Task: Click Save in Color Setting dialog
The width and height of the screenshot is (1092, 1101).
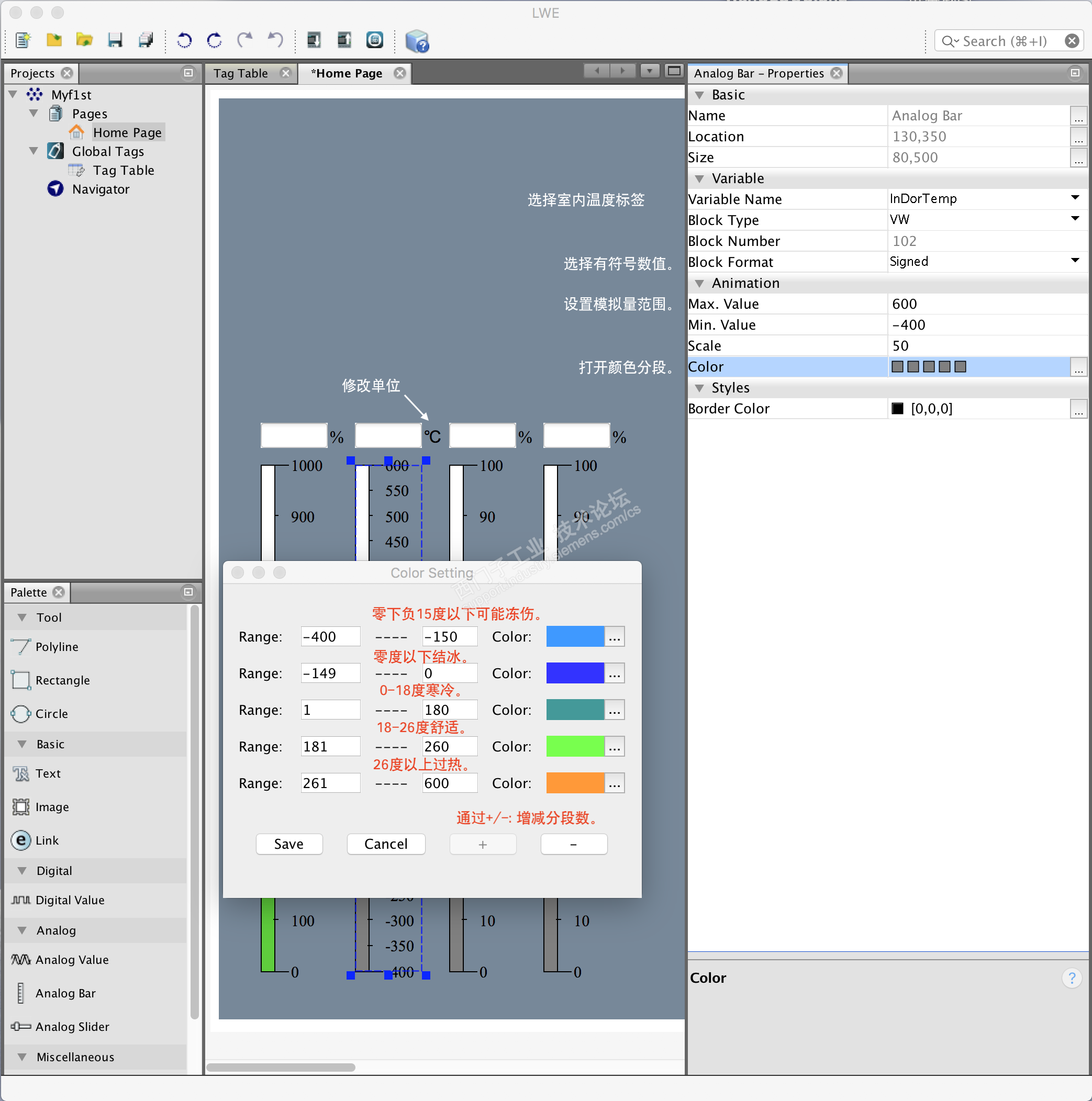Action: click(288, 844)
